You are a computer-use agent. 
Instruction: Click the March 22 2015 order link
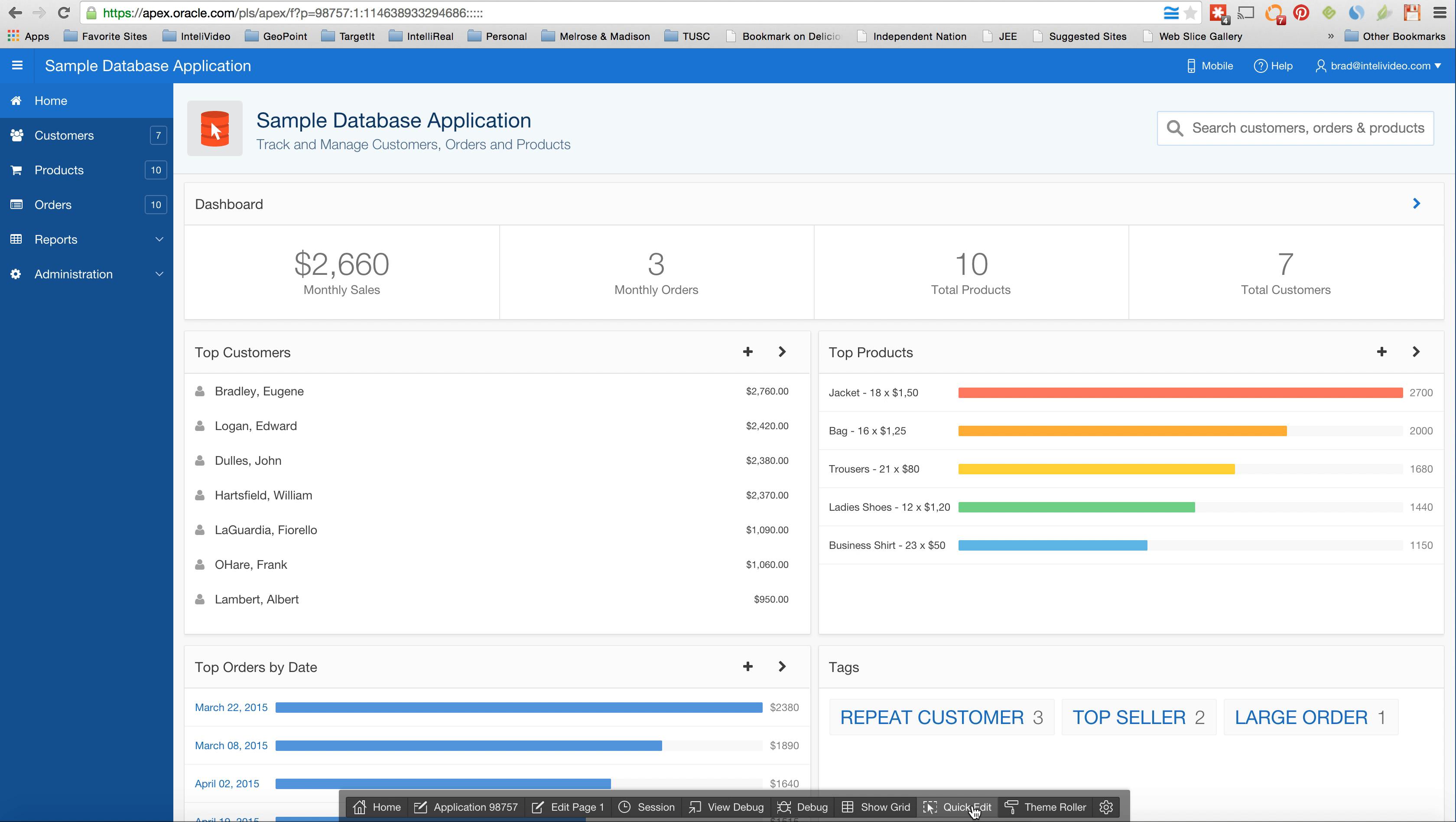(x=231, y=707)
